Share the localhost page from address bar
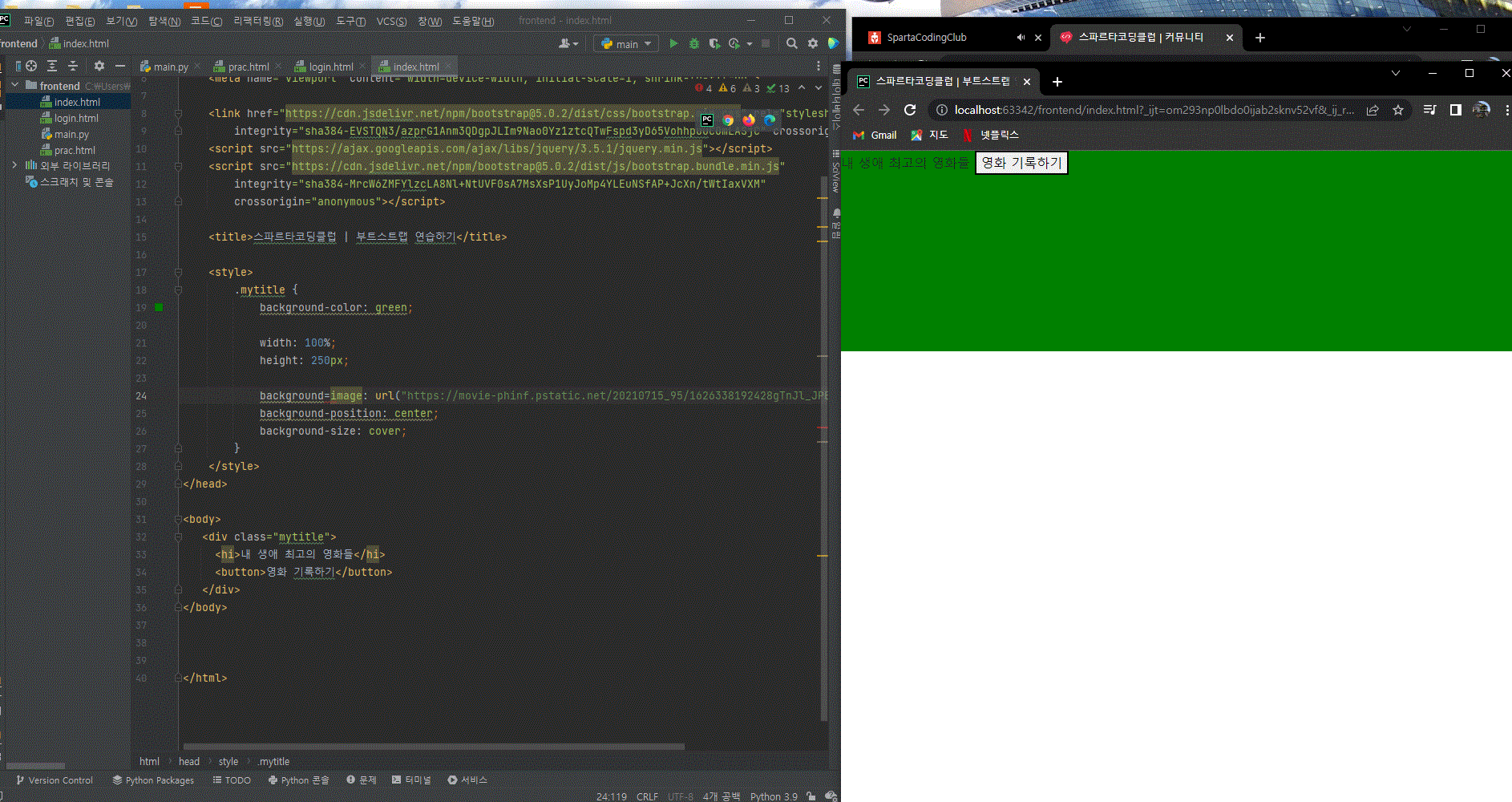1512x802 pixels. pos(1373,110)
